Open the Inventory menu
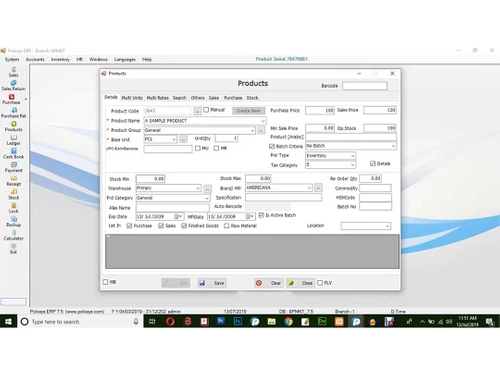 (60, 59)
